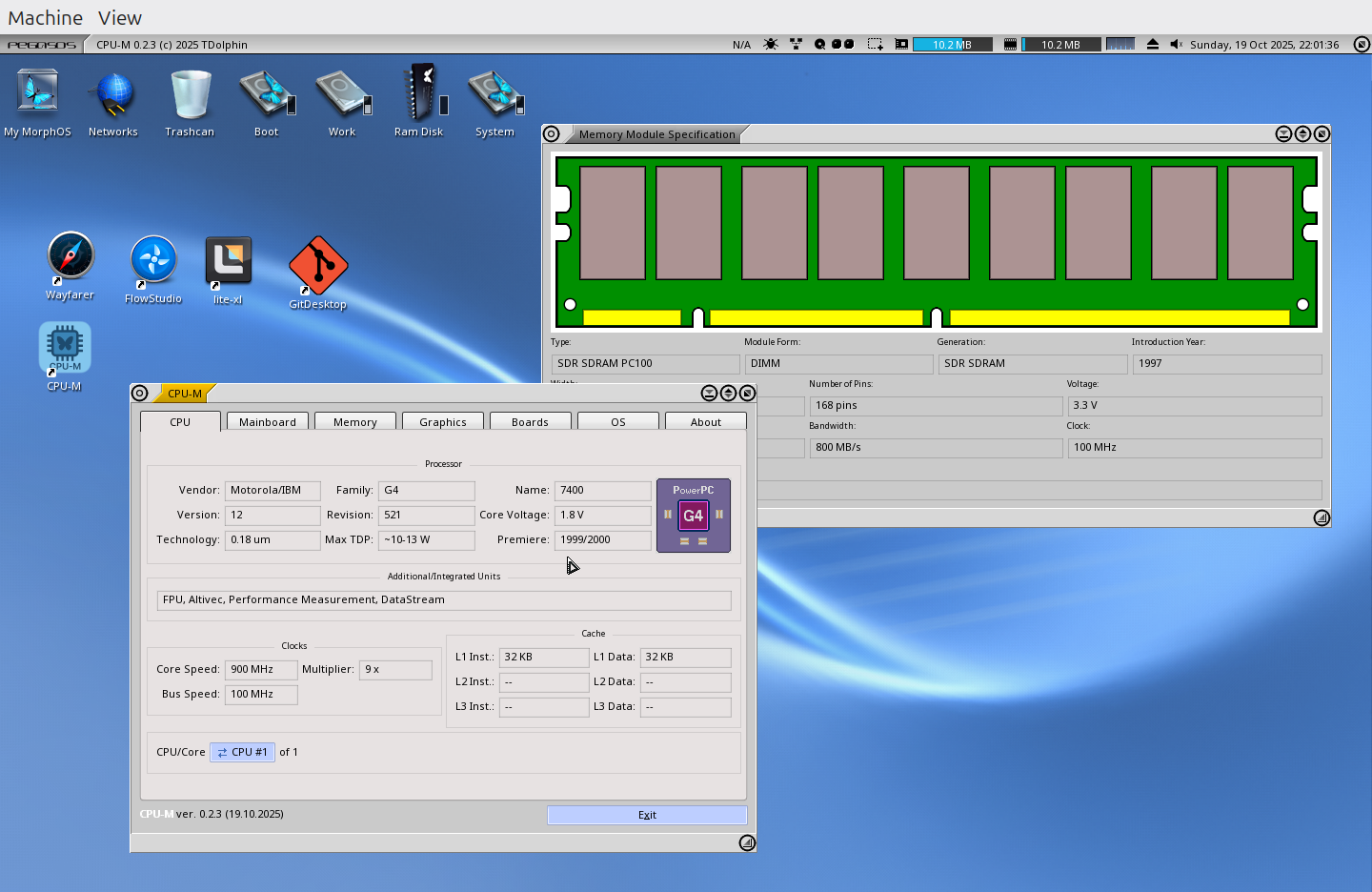Viewport: 1372px width, 892px height.
Task: Click the Additional/Integrated Units text field
Action: (x=443, y=600)
